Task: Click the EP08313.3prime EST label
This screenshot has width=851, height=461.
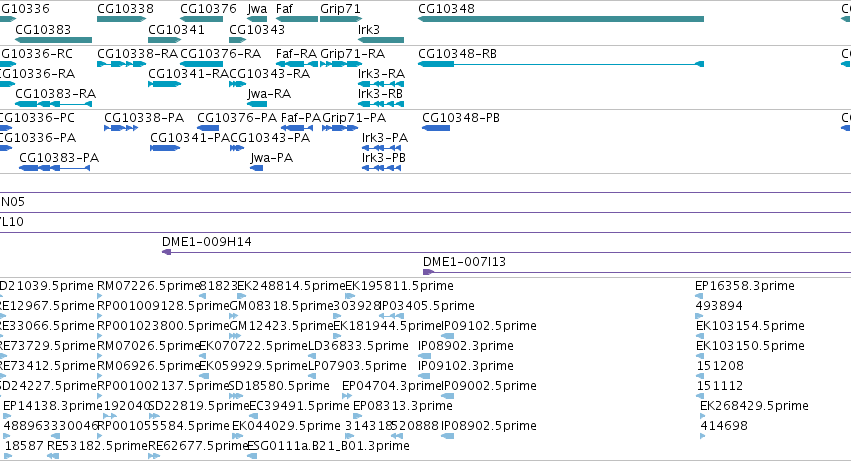Action: point(403,406)
